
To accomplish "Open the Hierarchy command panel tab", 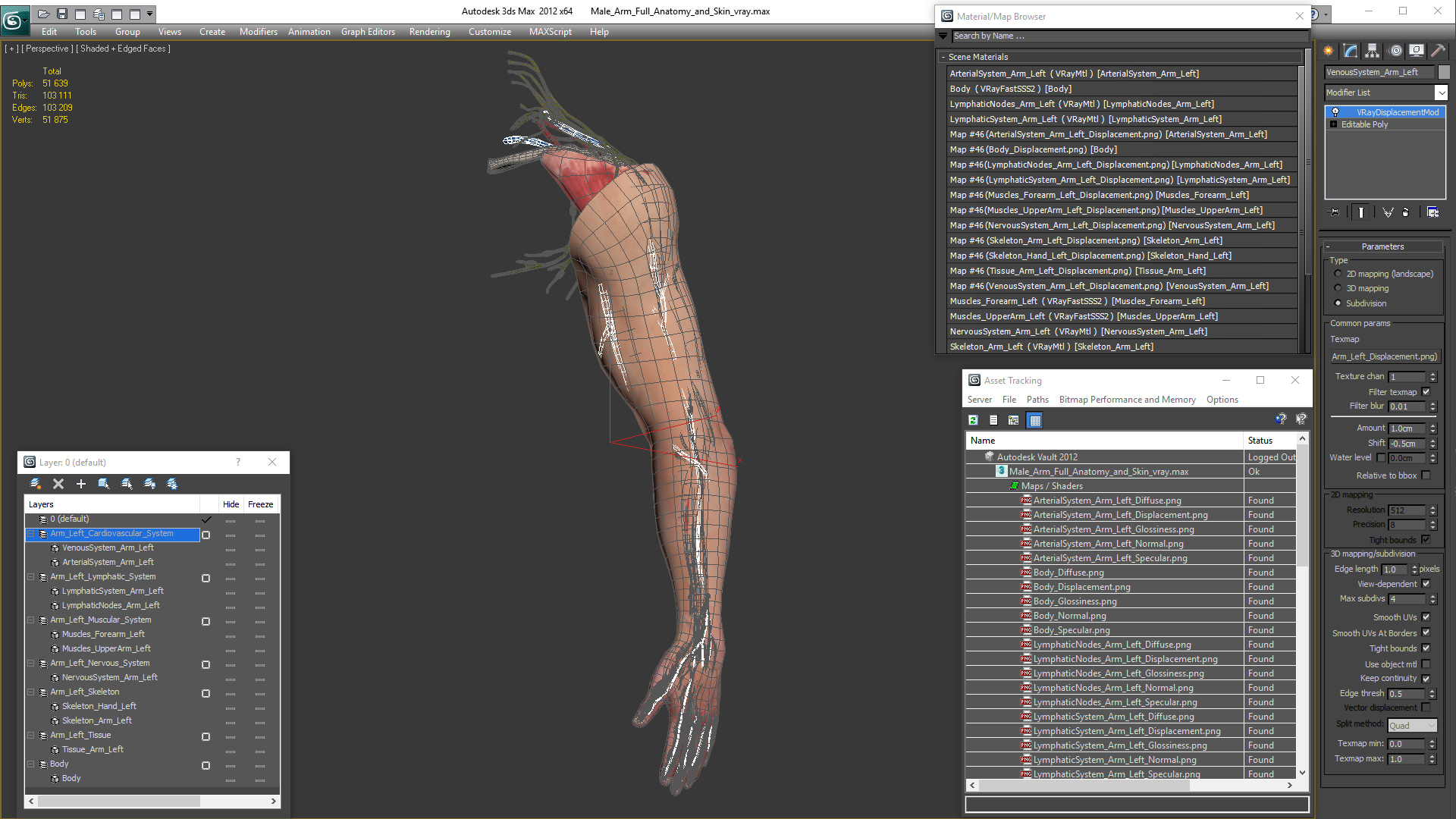I will click(1373, 51).
